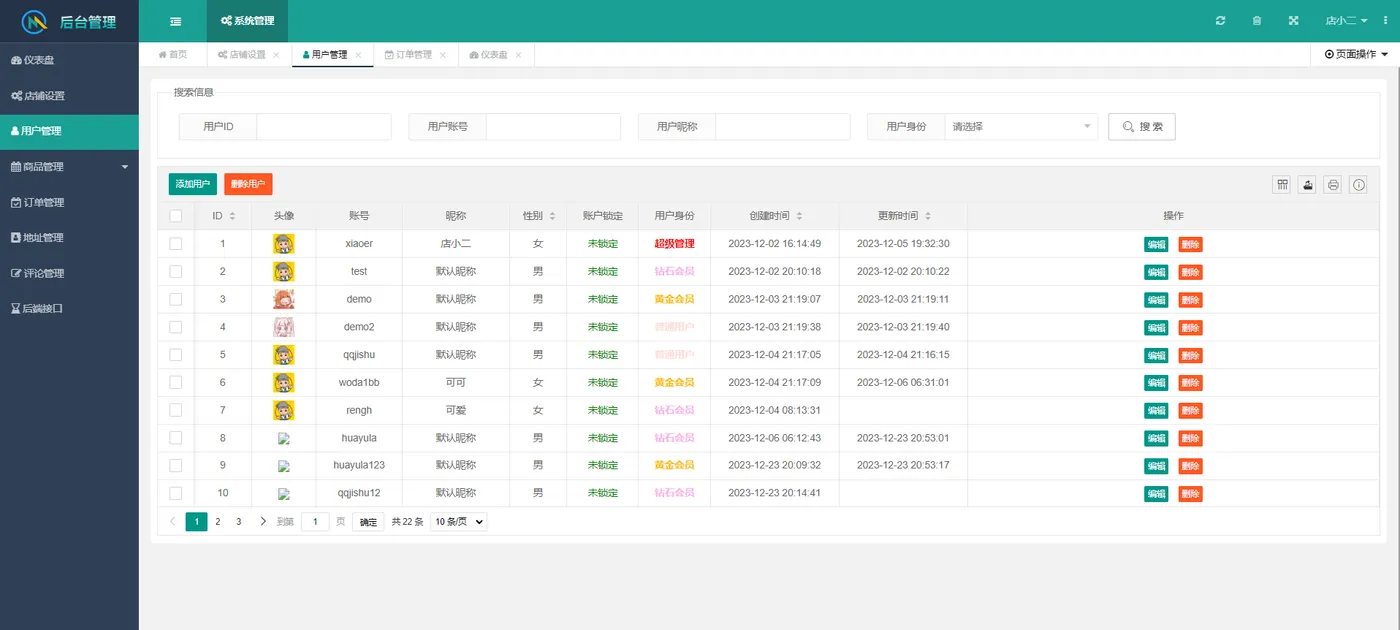Click the export icon in table toolbar

click(x=1307, y=185)
